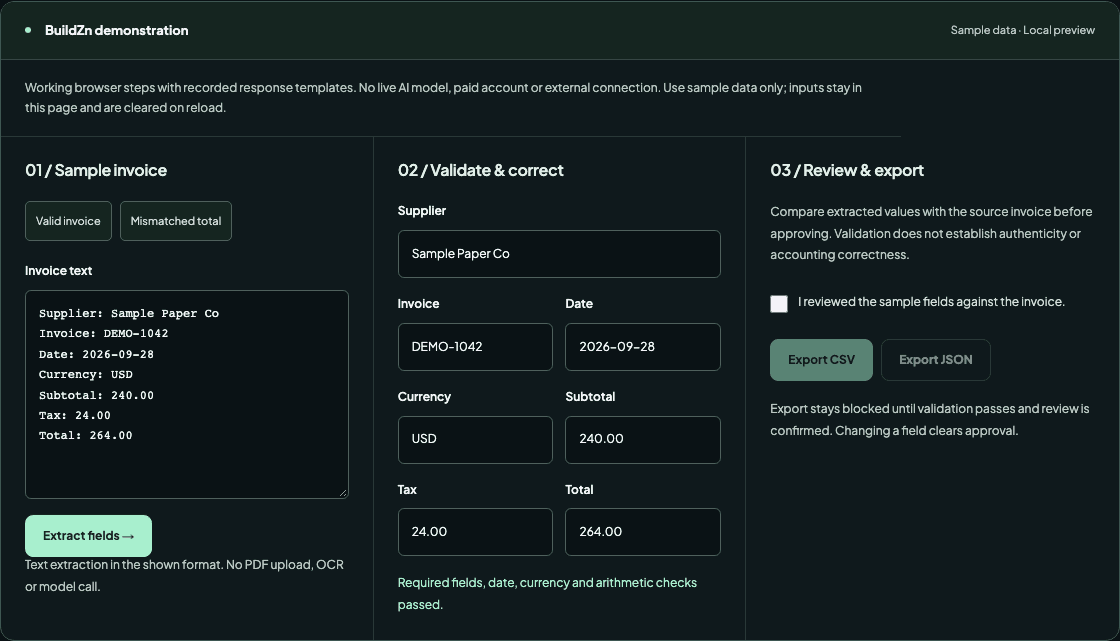
Task: Click the Extract fields button
Action: [89, 536]
